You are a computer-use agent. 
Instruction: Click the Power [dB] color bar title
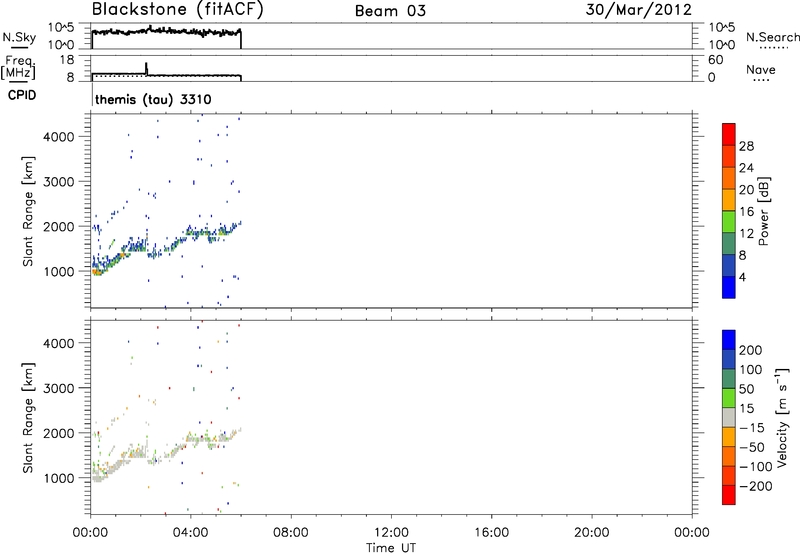[764, 211]
